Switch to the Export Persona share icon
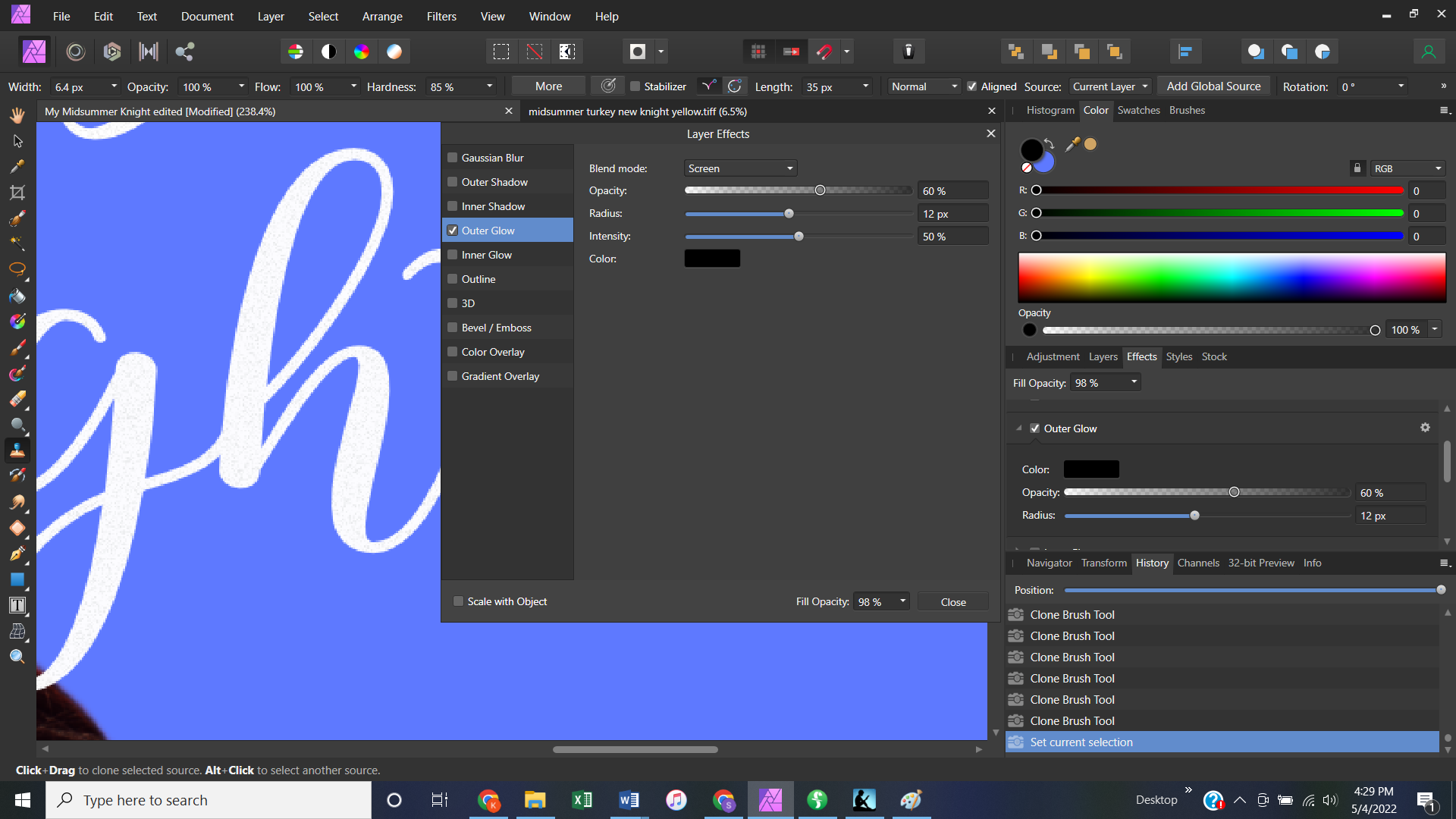Viewport: 1456px width, 819px height. point(185,52)
